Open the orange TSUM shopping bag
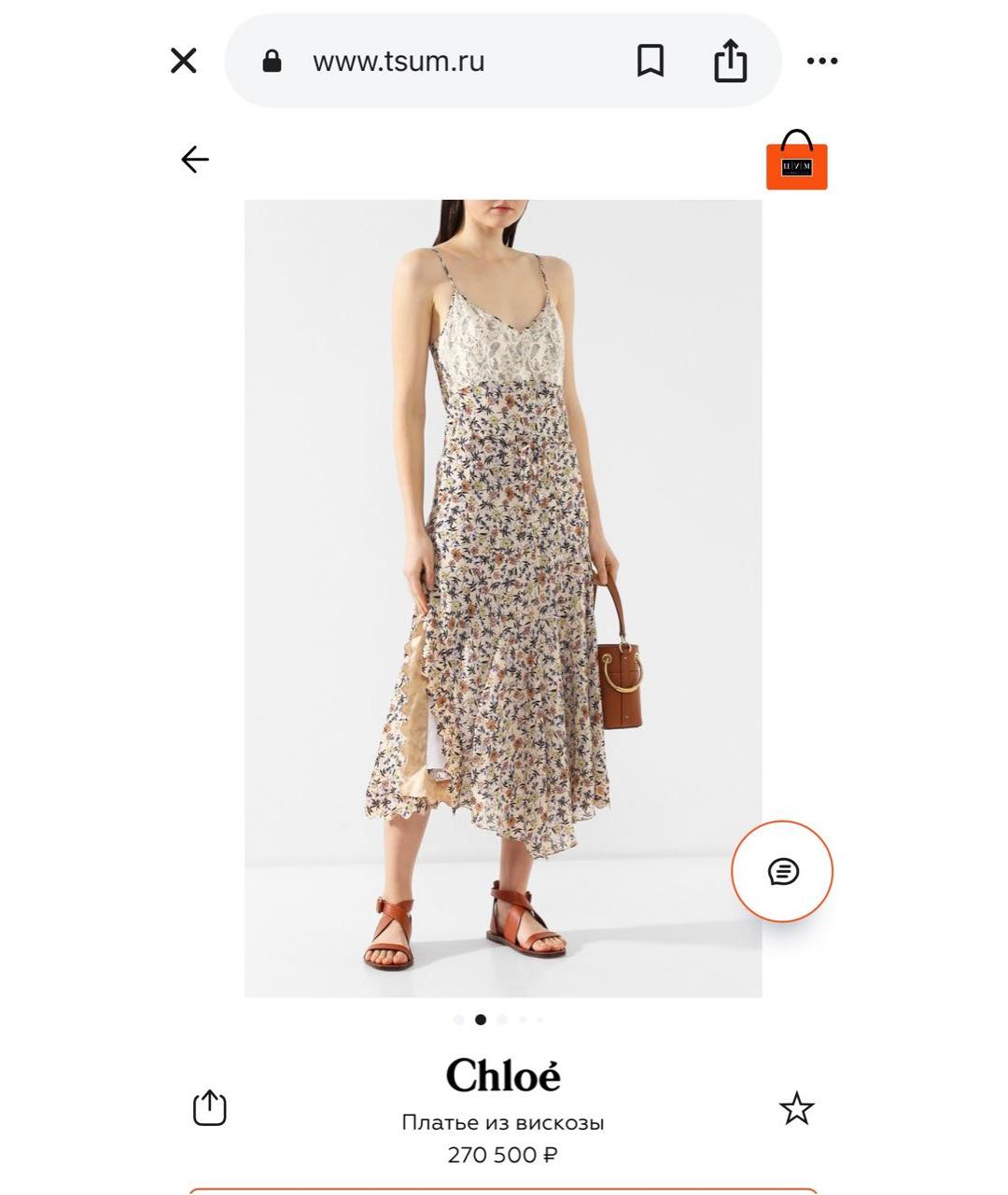 pyautogui.click(x=796, y=161)
